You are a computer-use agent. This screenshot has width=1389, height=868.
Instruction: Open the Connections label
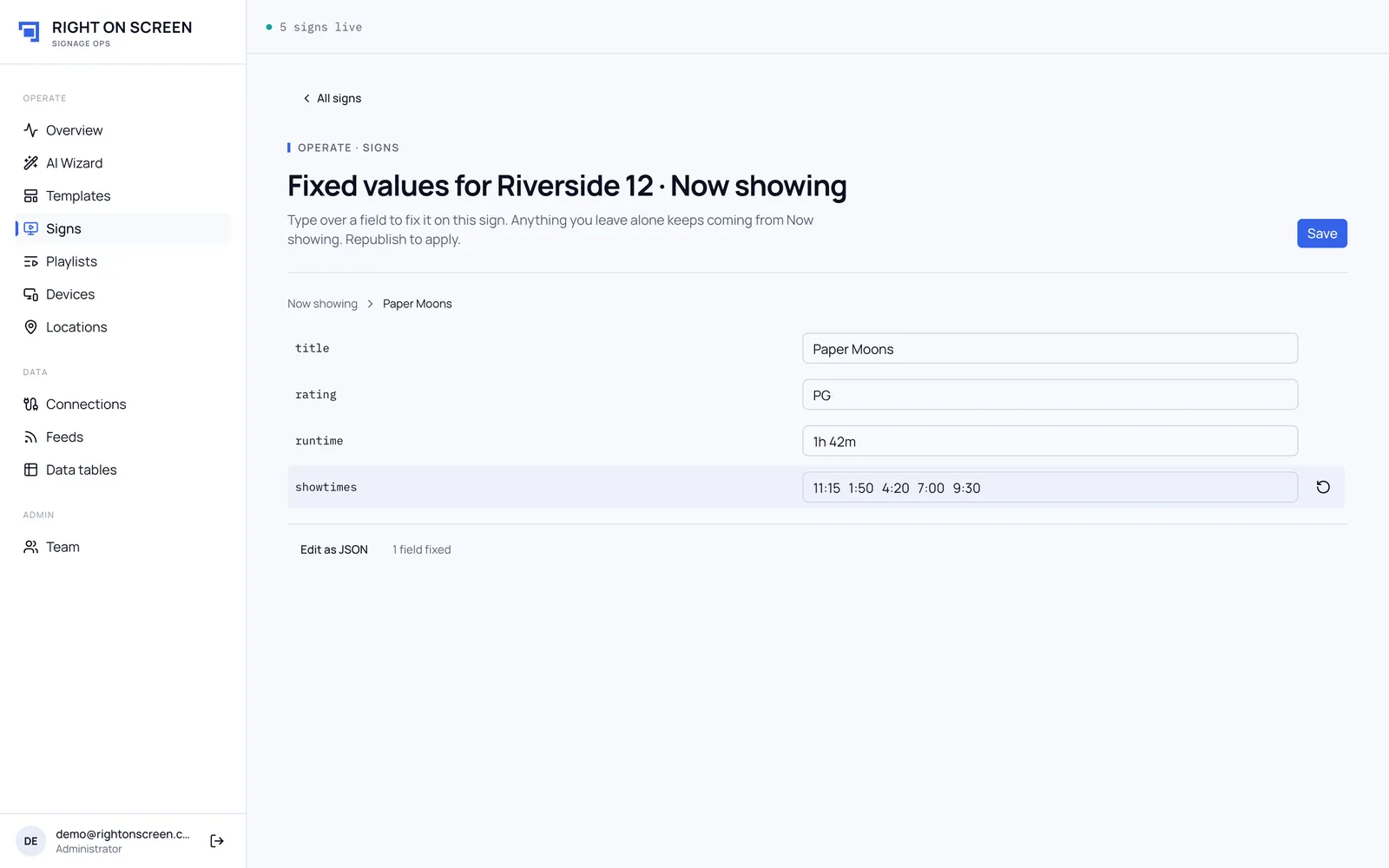(86, 404)
